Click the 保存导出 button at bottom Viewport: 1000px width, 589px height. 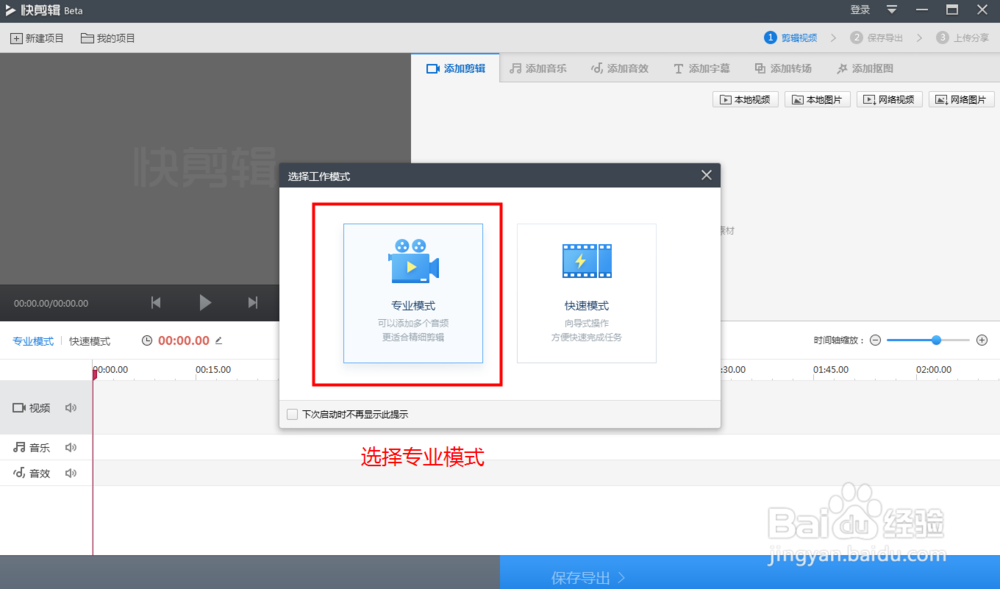coord(750,572)
